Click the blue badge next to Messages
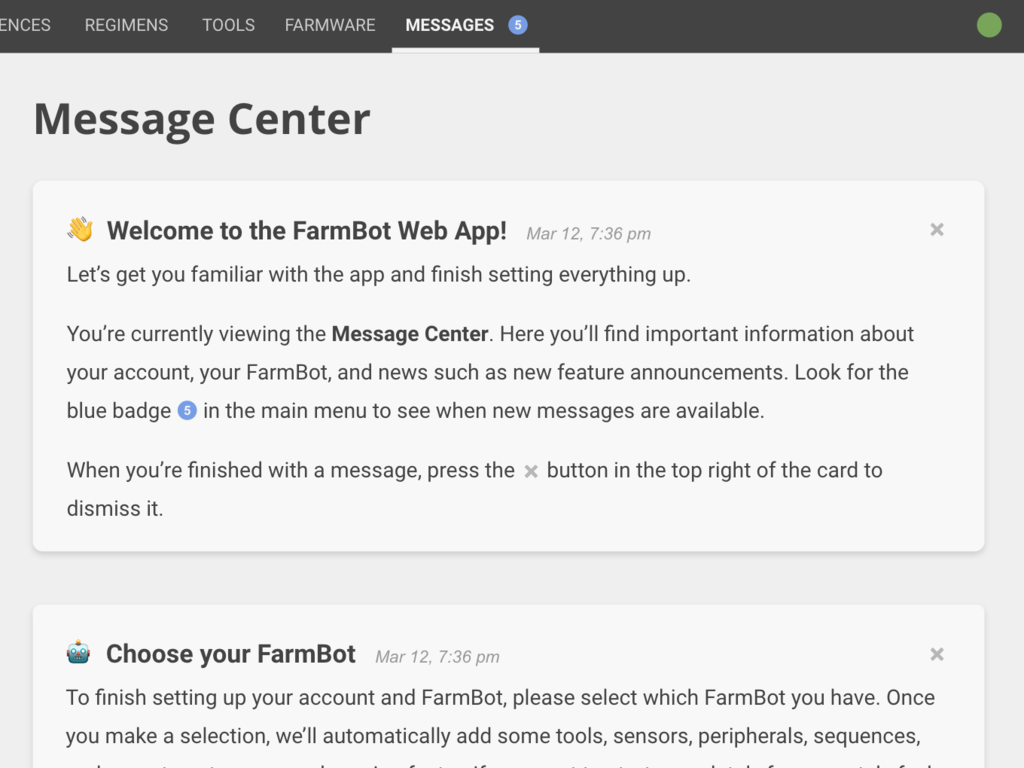 pyautogui.click(x=518, y=25)
